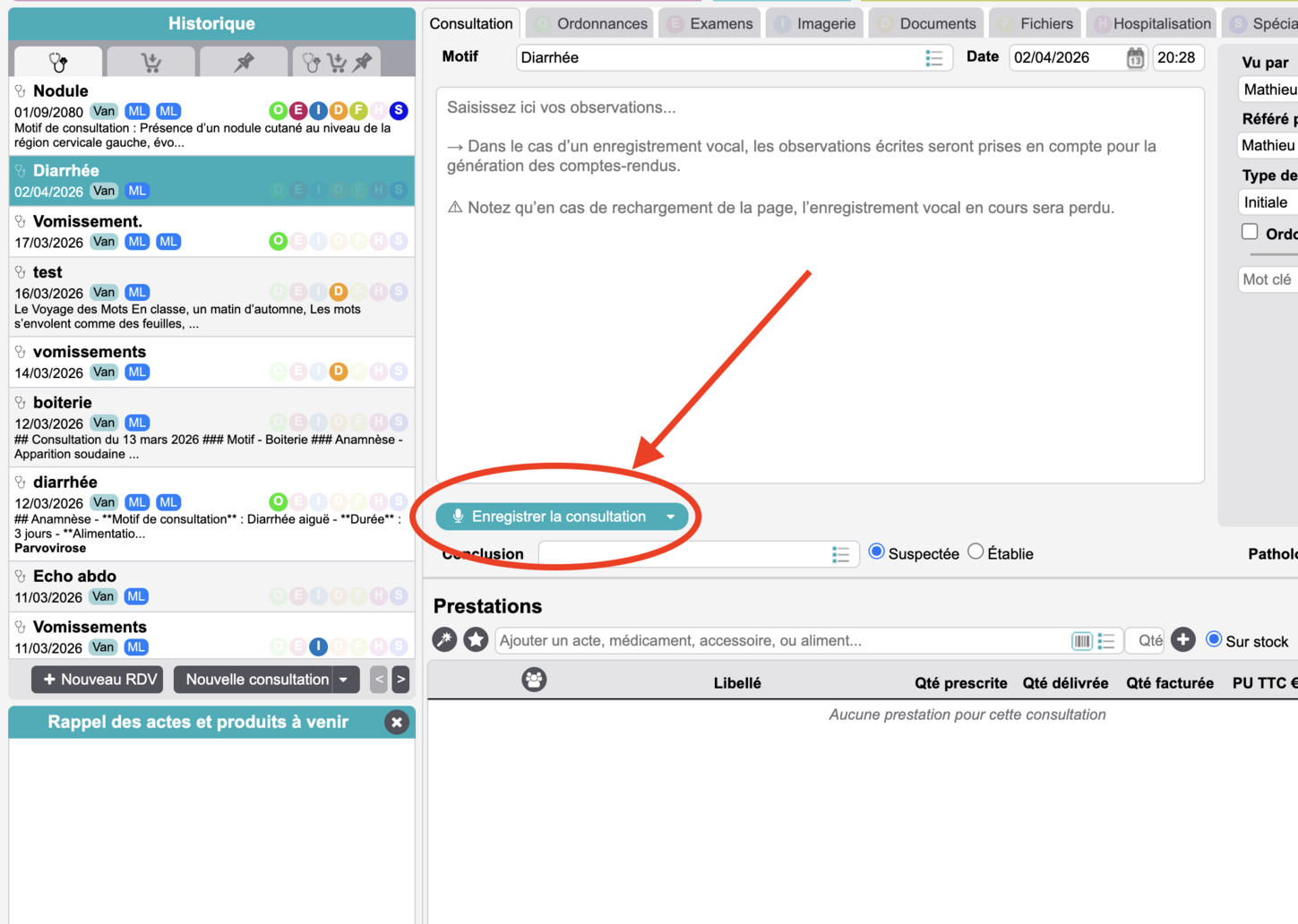Click green O badge on Nodule row
The height and width of the screenshot is (924, 1298).
point(279,110)
